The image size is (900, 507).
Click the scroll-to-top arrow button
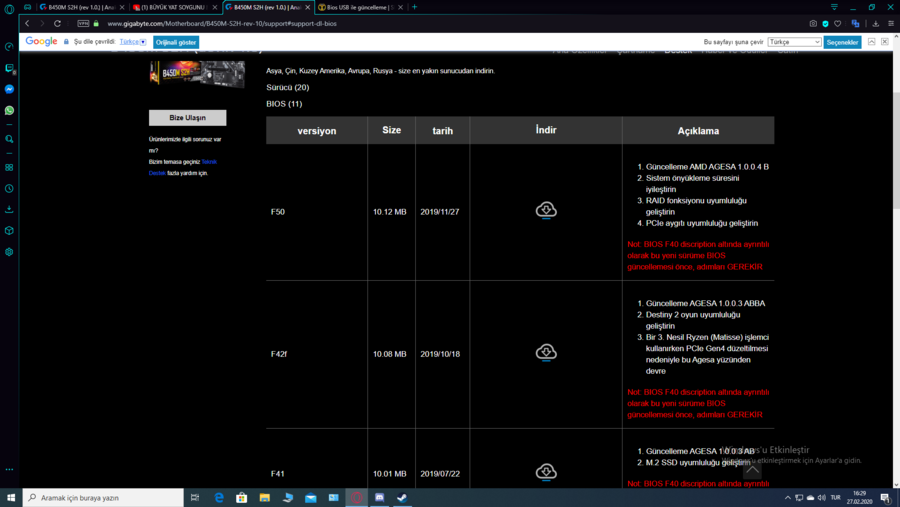752,470
